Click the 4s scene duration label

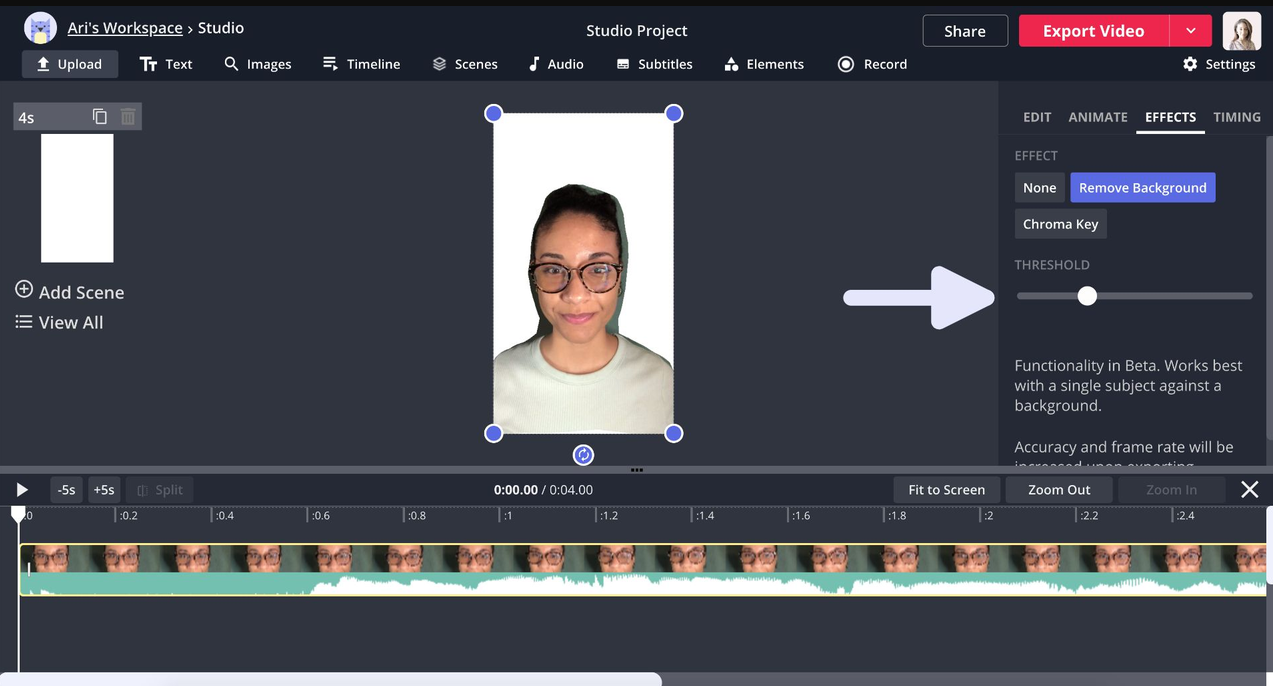[x=26, y=118]
